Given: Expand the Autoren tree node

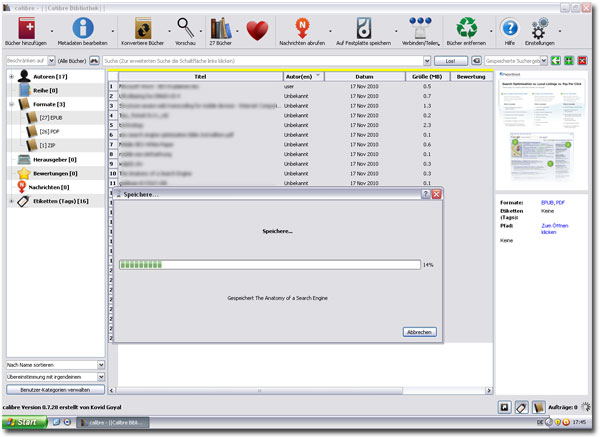Looking at the screenshot, I should [11, 77].
